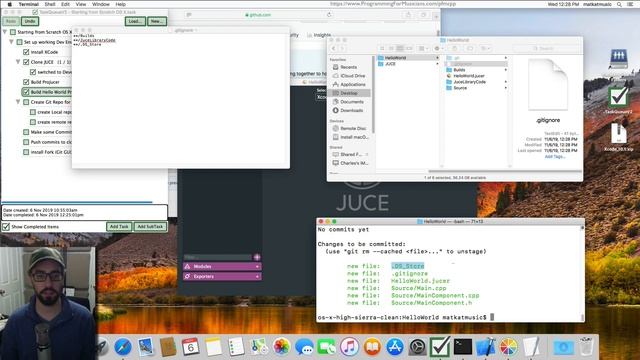Click the Finder back arrow button
This screenshot has height=360, width=640.
[x=333, y=49]
